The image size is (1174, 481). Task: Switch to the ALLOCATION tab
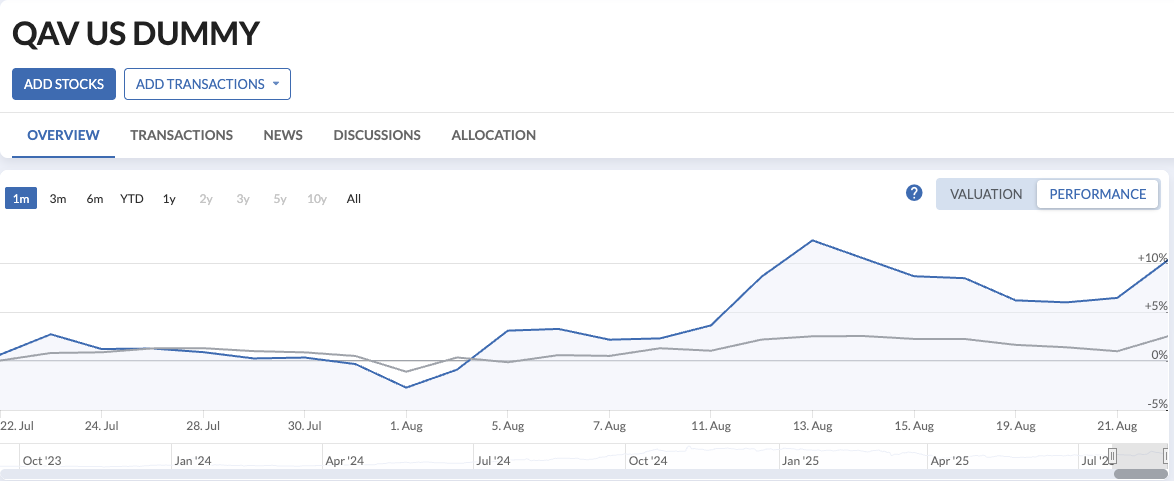click(493, 136)
